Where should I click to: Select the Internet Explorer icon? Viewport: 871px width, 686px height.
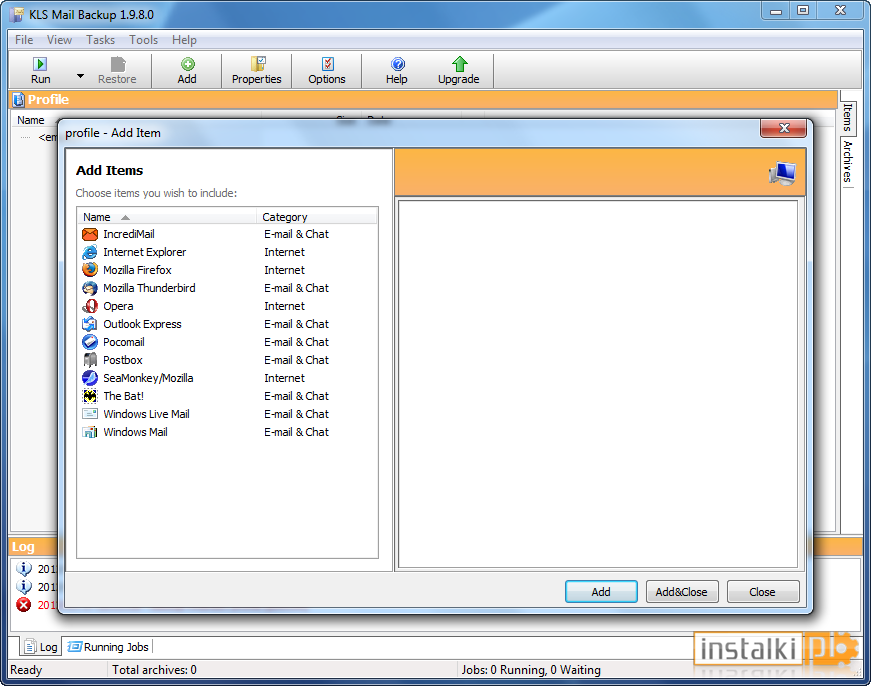[90, 252]
